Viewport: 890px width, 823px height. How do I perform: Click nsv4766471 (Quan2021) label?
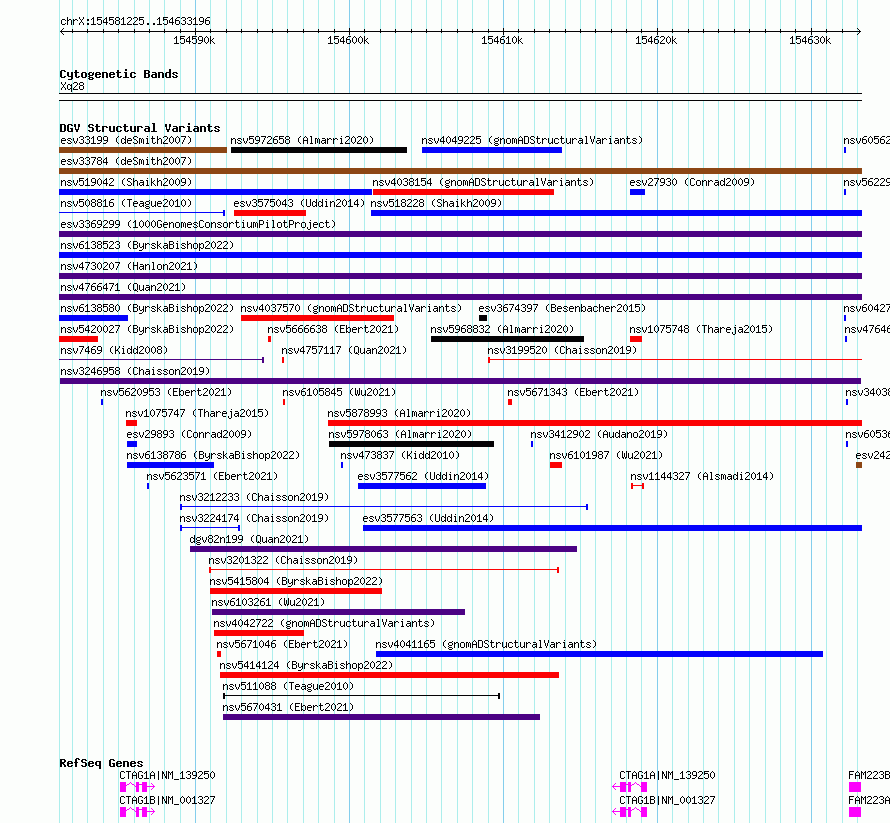coord(123,287)
